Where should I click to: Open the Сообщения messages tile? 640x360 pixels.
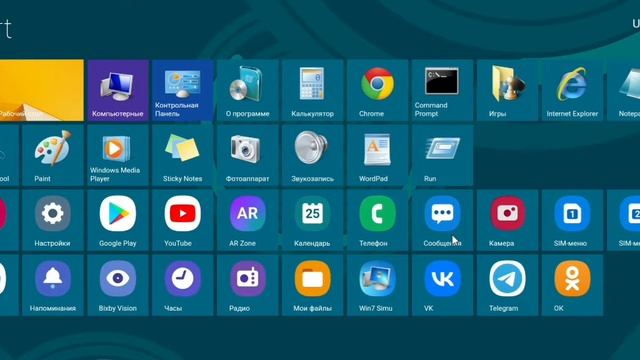(x=442, y=220)
